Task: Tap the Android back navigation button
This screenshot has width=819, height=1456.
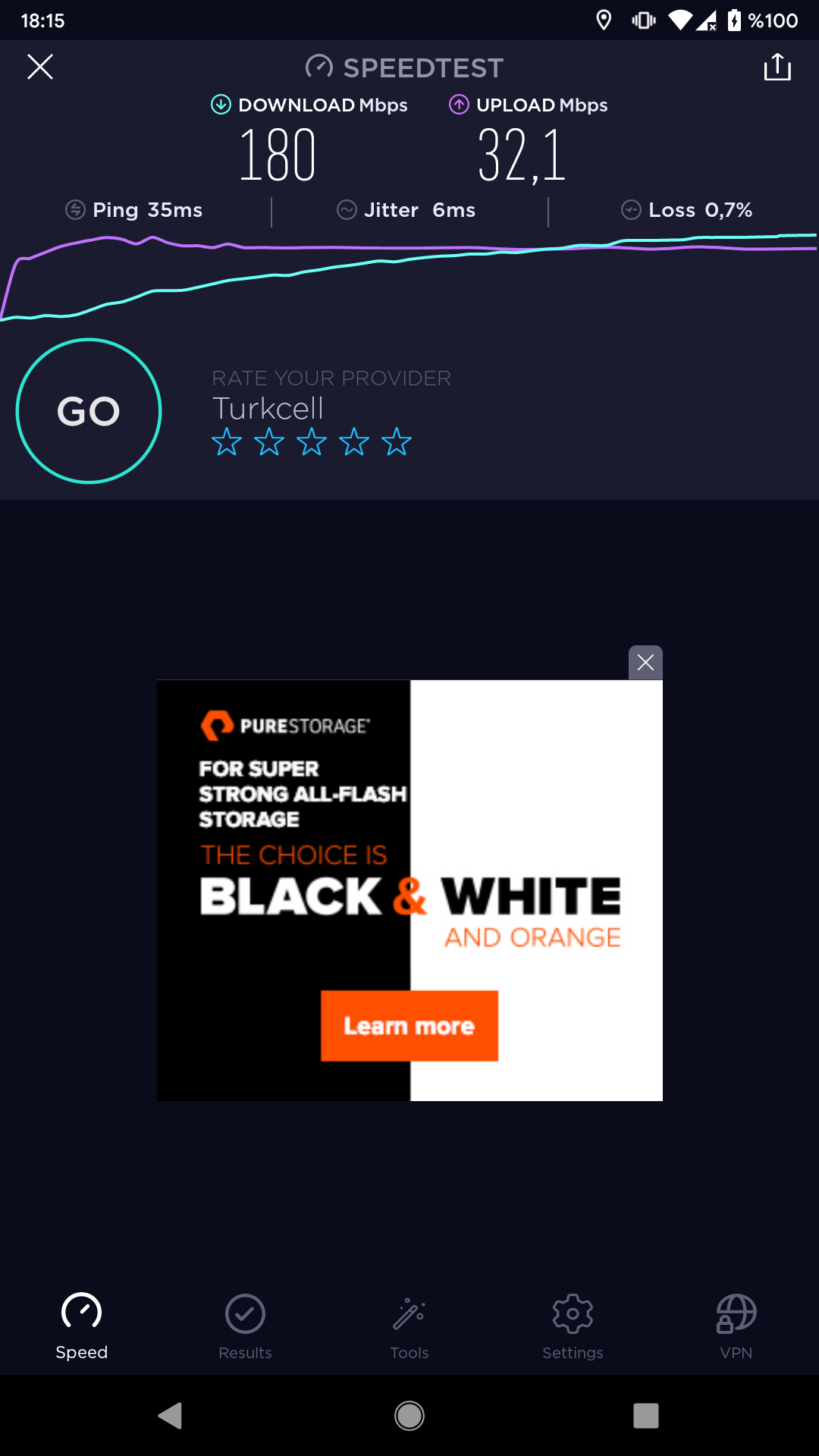Action: point(171,1415)
